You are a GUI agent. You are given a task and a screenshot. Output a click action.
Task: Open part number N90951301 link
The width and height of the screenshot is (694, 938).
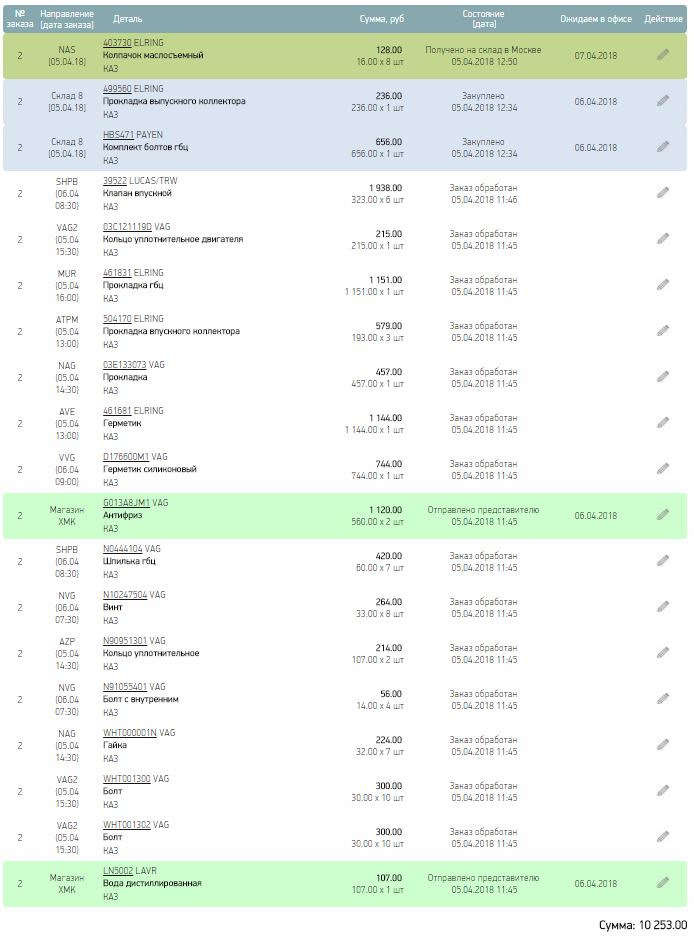coord(124,641)
